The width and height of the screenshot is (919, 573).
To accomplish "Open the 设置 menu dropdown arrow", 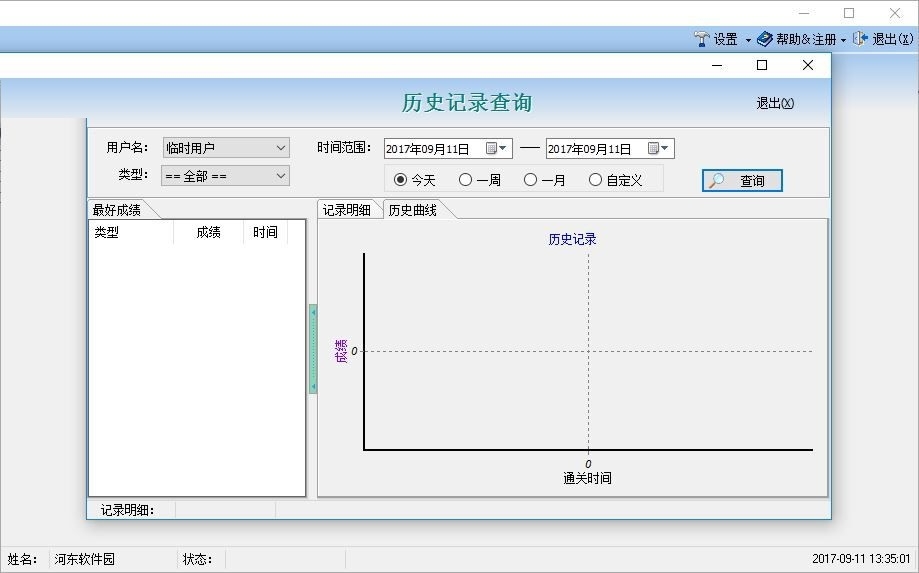I will pyautogui.click(x=748, y=40).
